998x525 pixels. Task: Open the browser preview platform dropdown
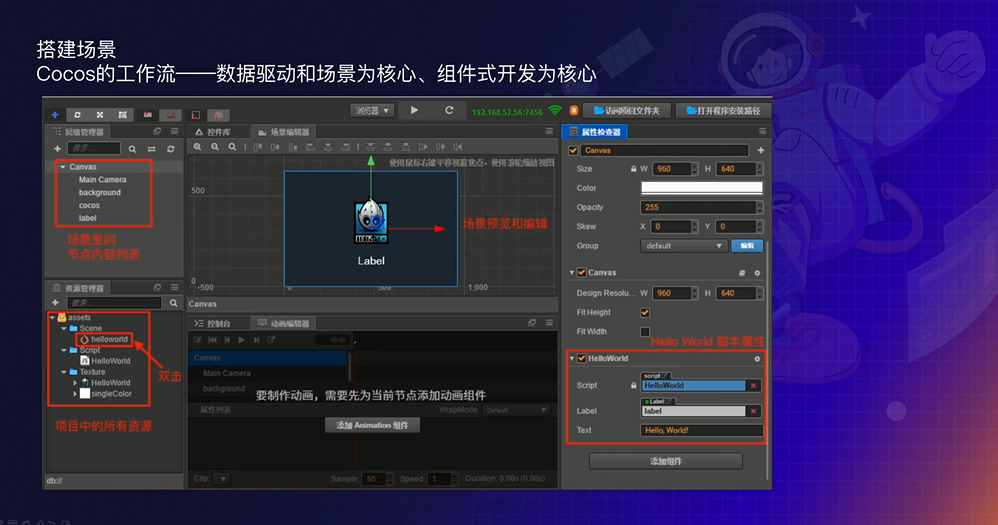[372, 111]
